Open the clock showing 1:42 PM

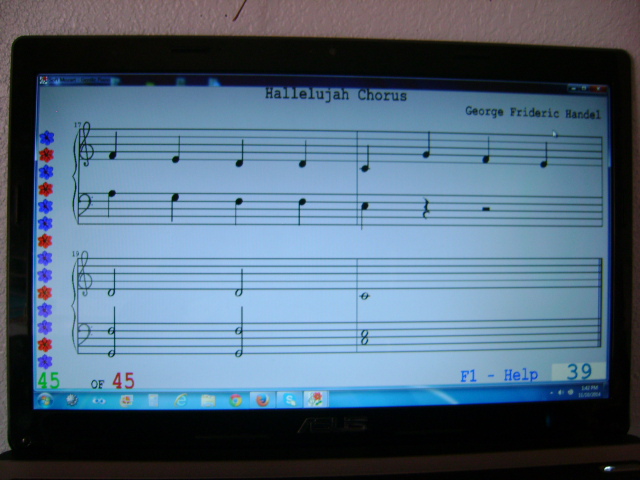tap(589, 391)
